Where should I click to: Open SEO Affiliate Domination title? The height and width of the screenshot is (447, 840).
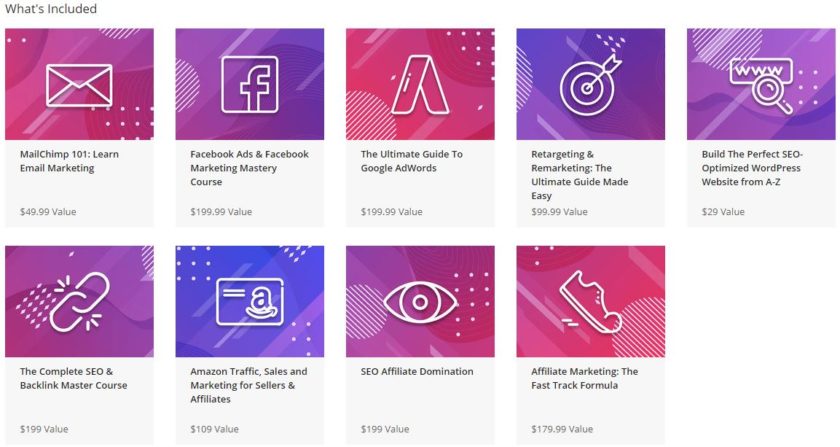coord(417,371)
